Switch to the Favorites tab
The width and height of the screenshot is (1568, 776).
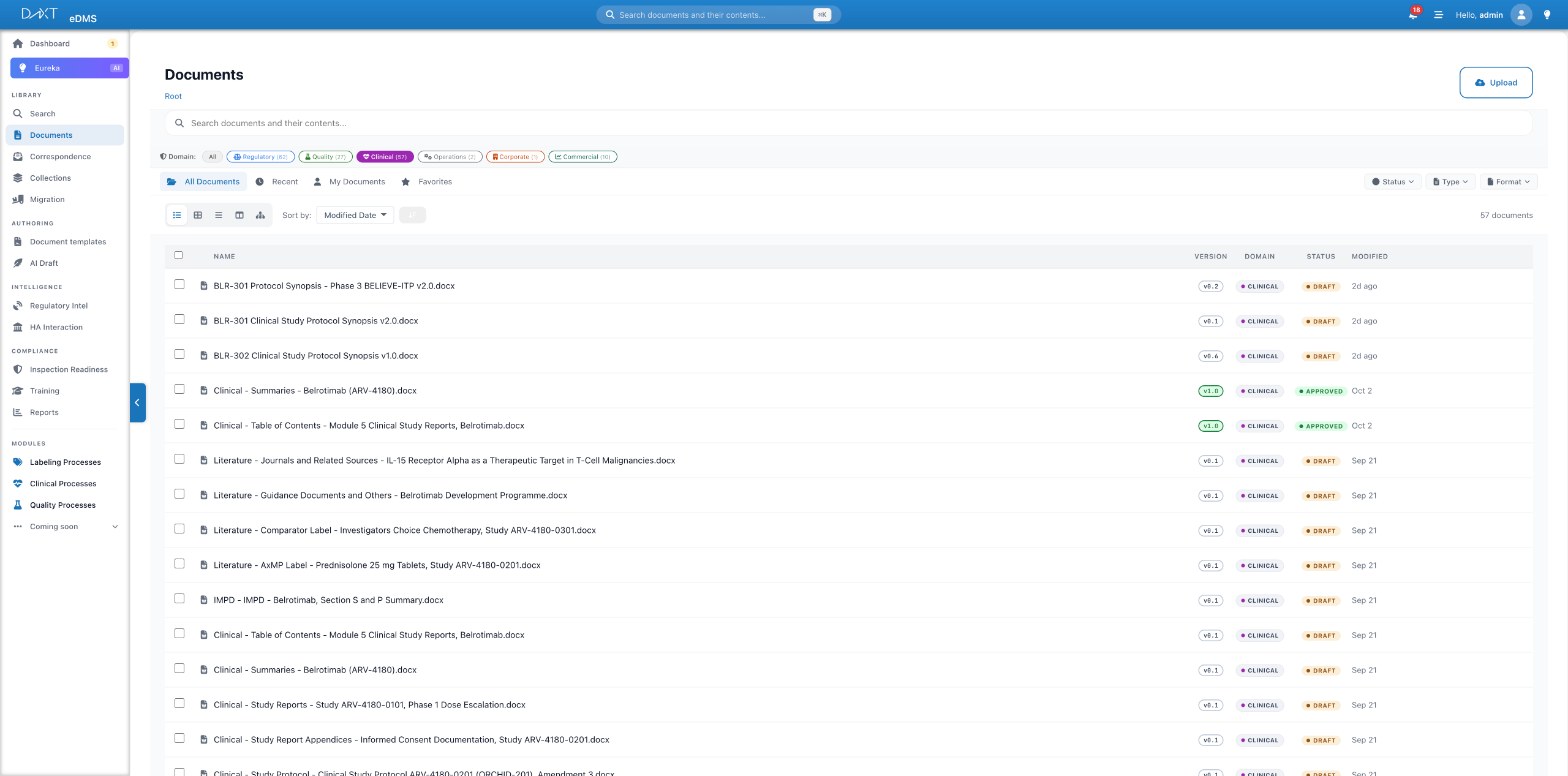pyautogui.click(x=427, y=182)
